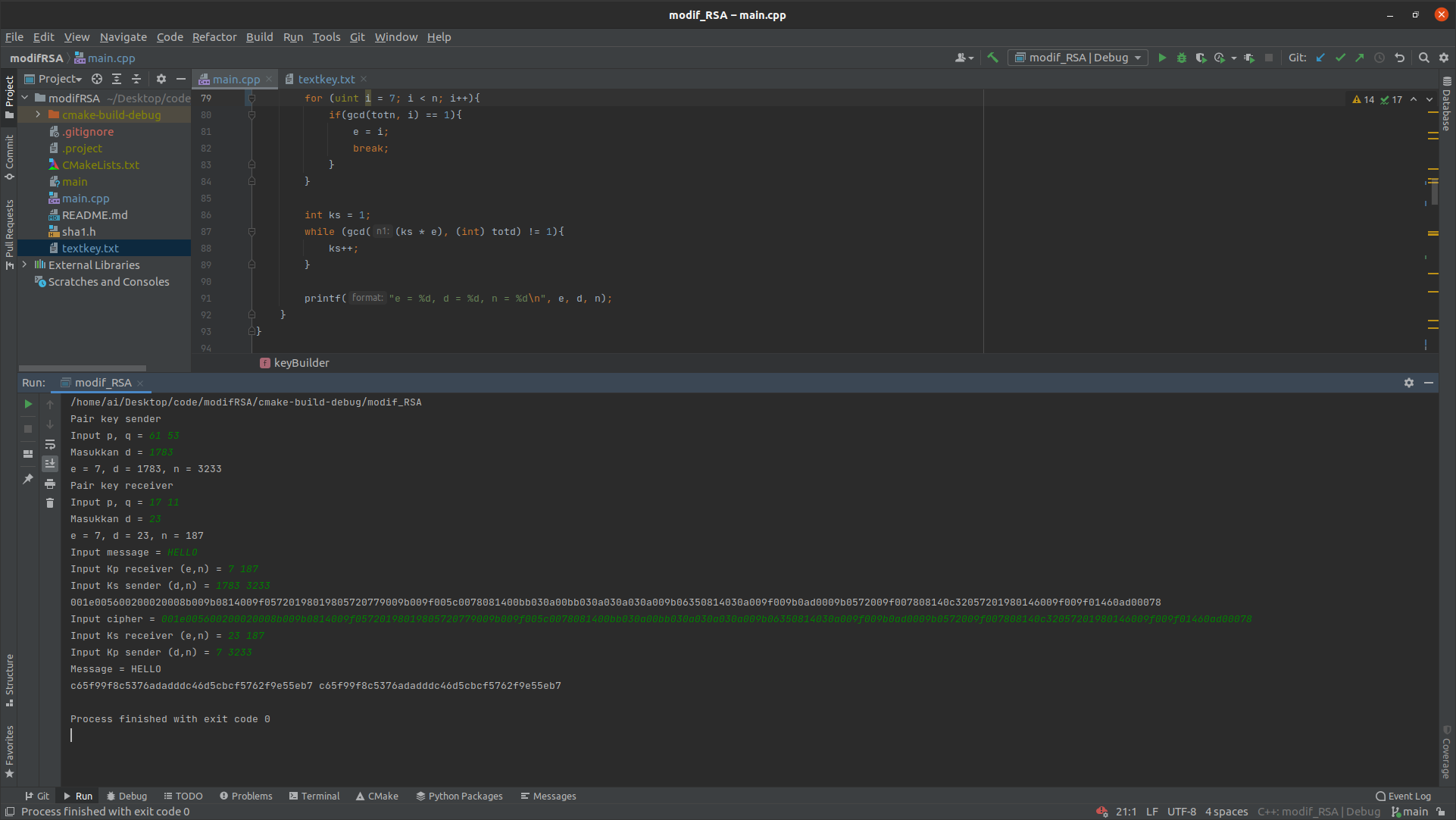Expand the cmake-build-debug folder
Image resolution: width=1456 pixels, height=820 pixels.
click(x=39, y=115)
